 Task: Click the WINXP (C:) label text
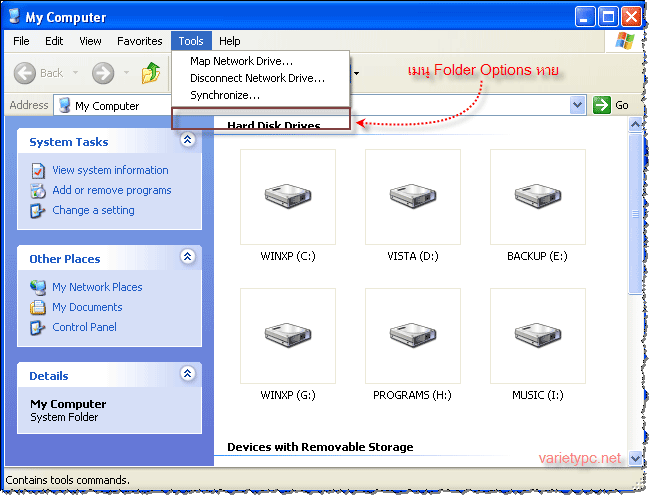click(x=288, y=256)
